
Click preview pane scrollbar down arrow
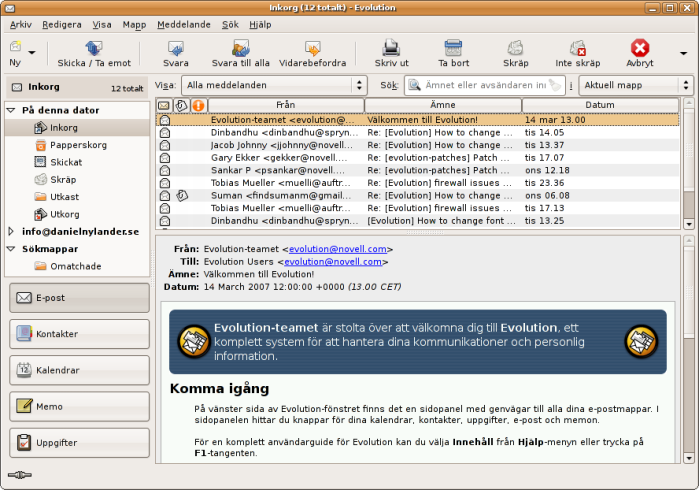(x=689, y=458)
